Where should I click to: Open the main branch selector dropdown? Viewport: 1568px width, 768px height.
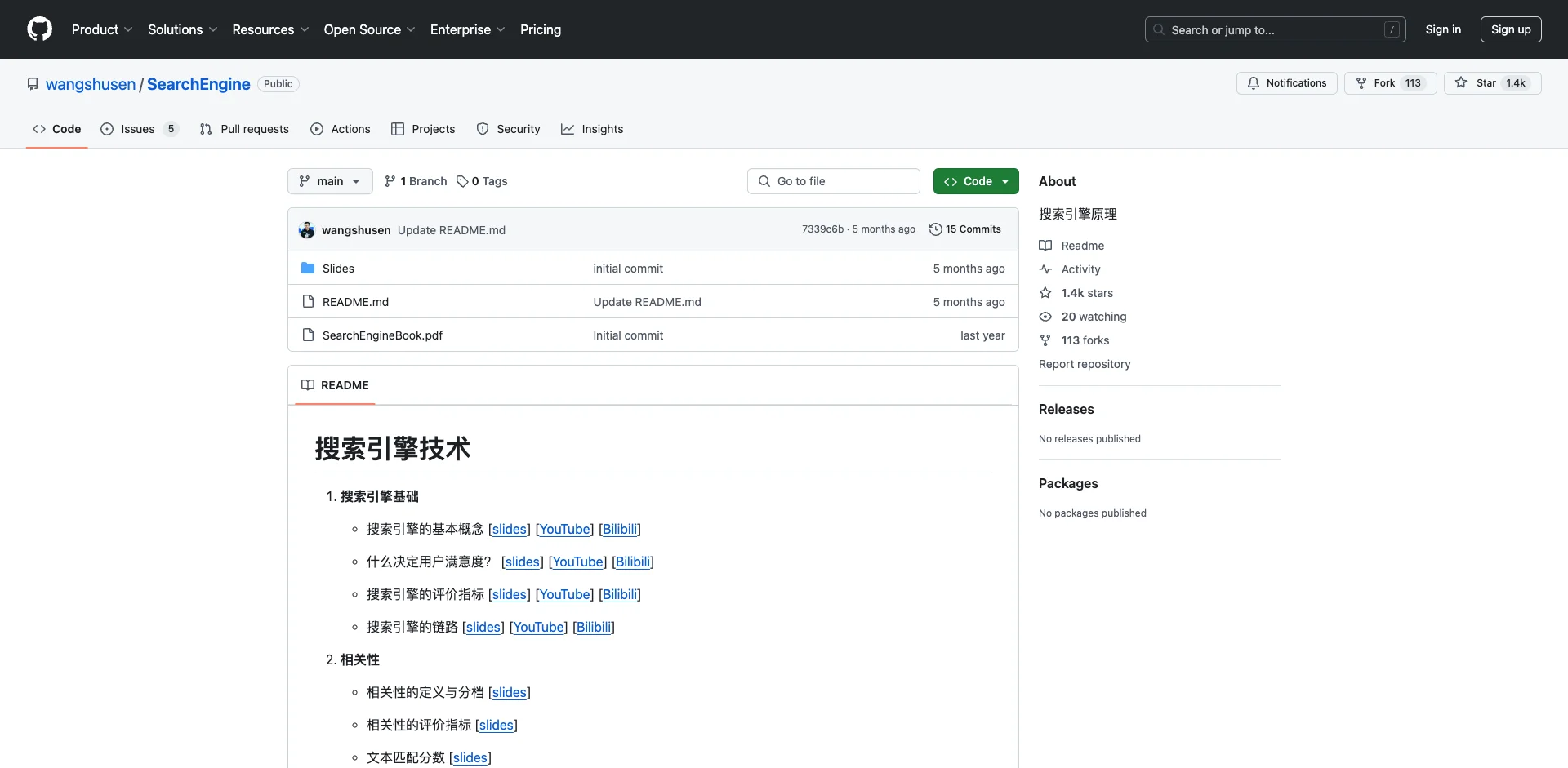(x=330, y=181)
